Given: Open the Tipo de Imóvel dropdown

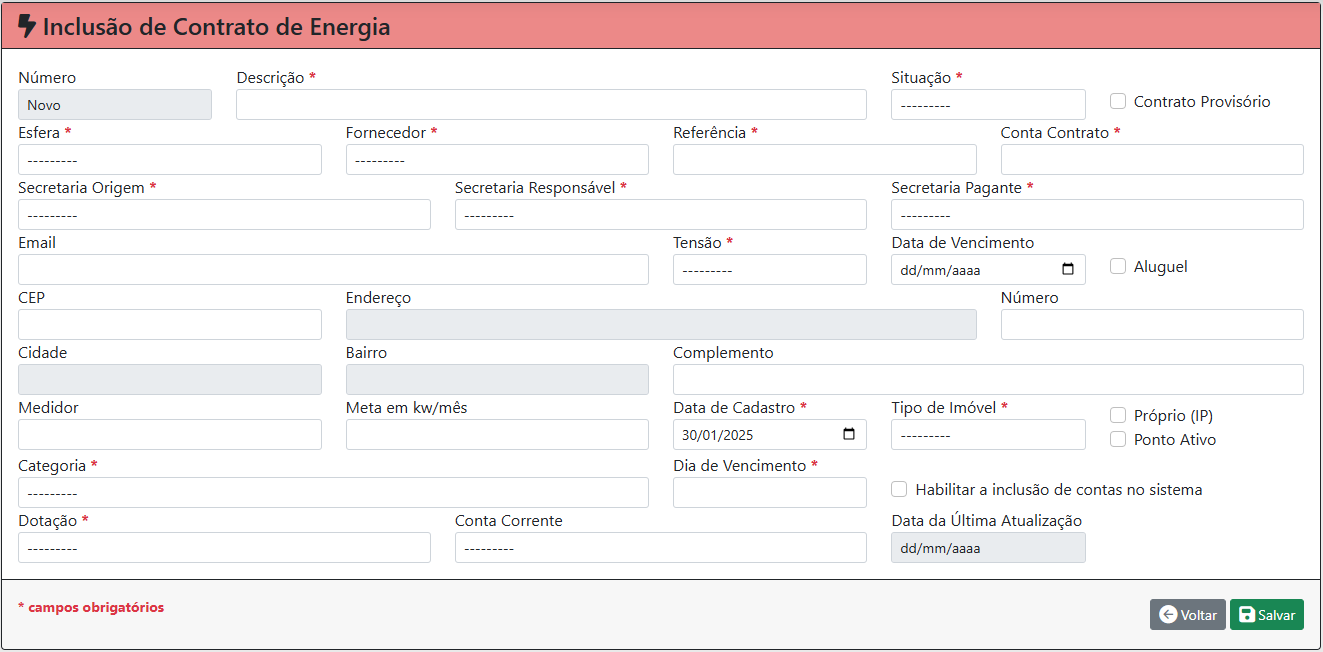Looking at the screenshot, I should pyautogui.click(x=987, y=435).
